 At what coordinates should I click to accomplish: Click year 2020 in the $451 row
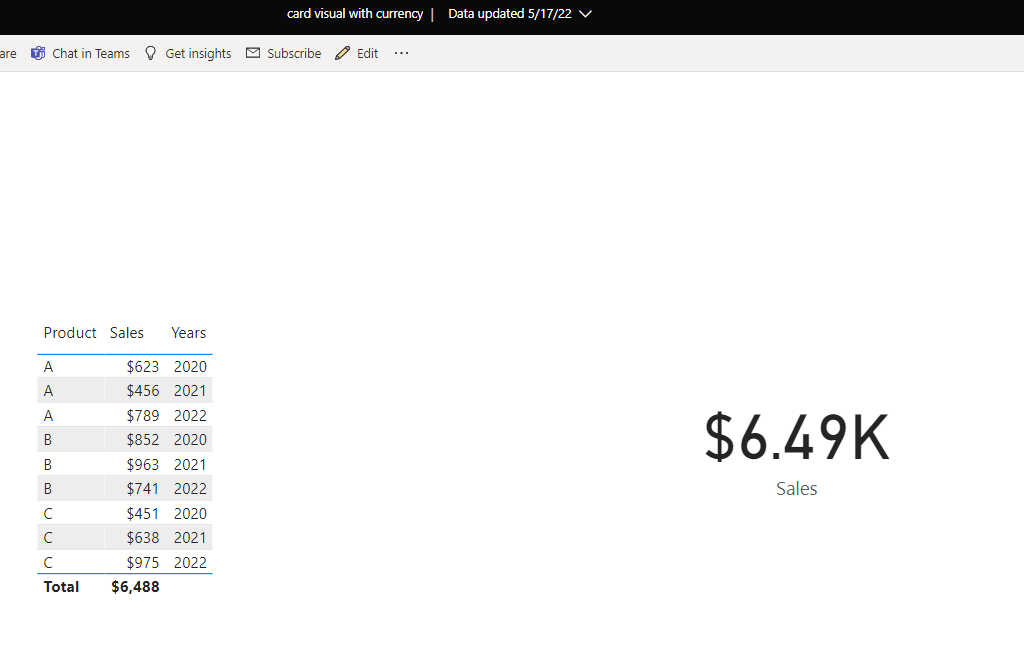pyautogui.click(x=190, y=514)
